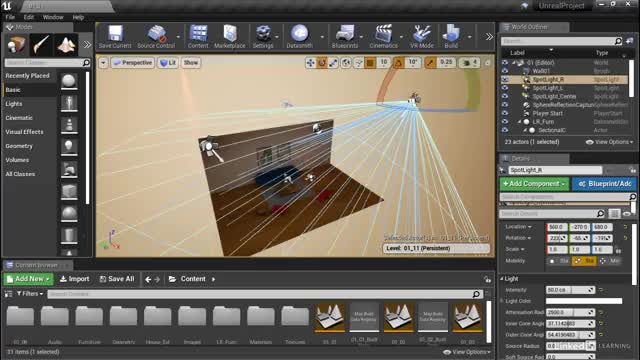Click the Save All button
This screenshot has width=640, height=360.
coord(117,279)
